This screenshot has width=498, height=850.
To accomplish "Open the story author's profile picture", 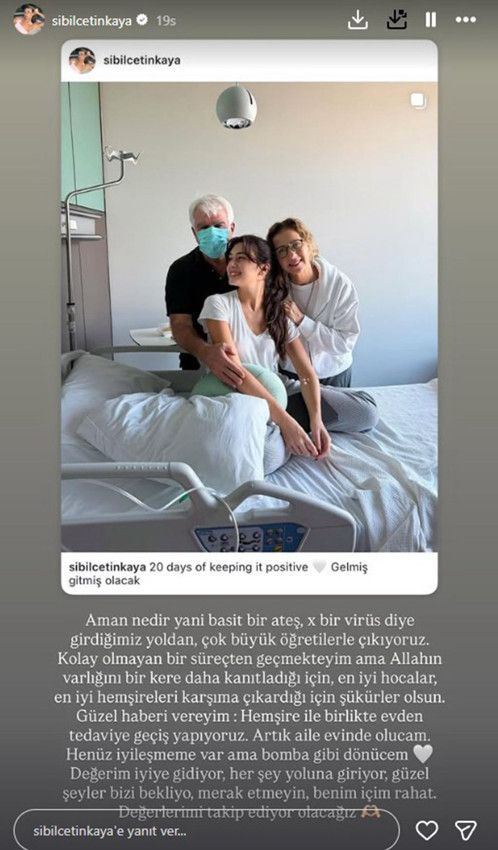I will (29, 20).
